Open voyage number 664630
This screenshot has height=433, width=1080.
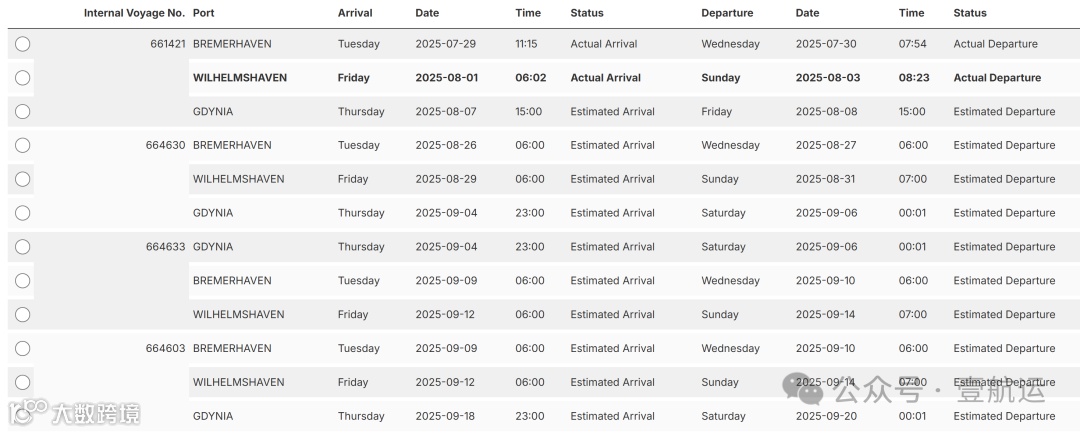165,145
